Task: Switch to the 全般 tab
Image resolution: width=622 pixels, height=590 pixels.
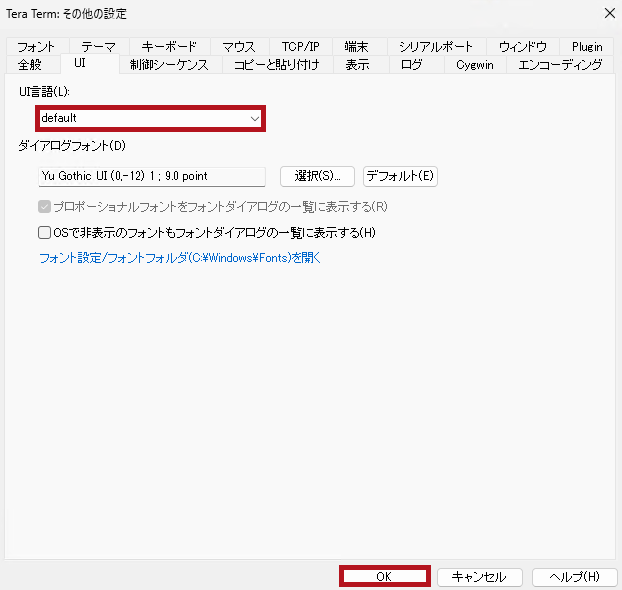Action: pos(31,65)
